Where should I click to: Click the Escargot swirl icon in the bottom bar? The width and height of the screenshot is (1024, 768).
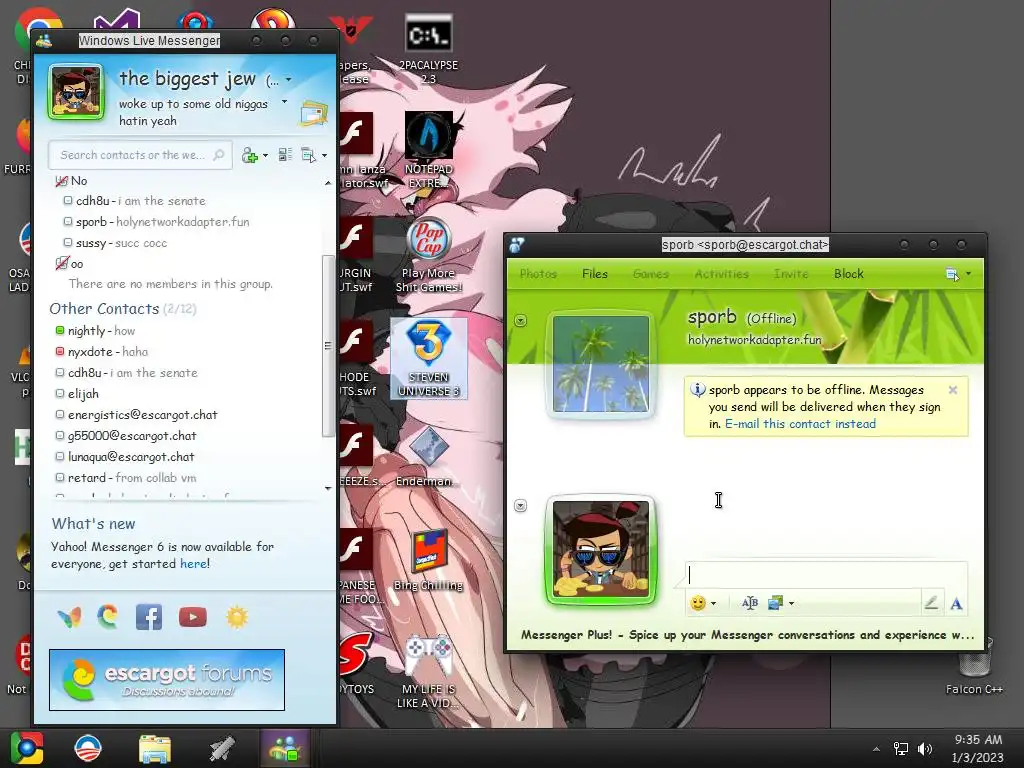(108, 616)
